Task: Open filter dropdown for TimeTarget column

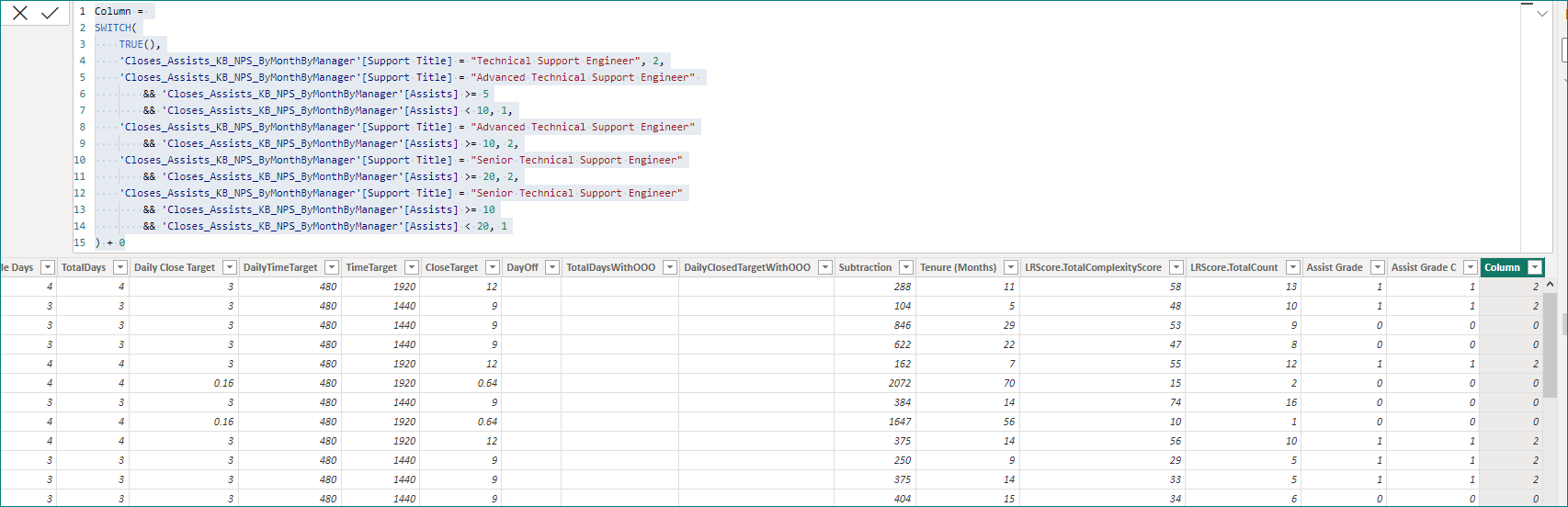Action: [x=412, y=267]
